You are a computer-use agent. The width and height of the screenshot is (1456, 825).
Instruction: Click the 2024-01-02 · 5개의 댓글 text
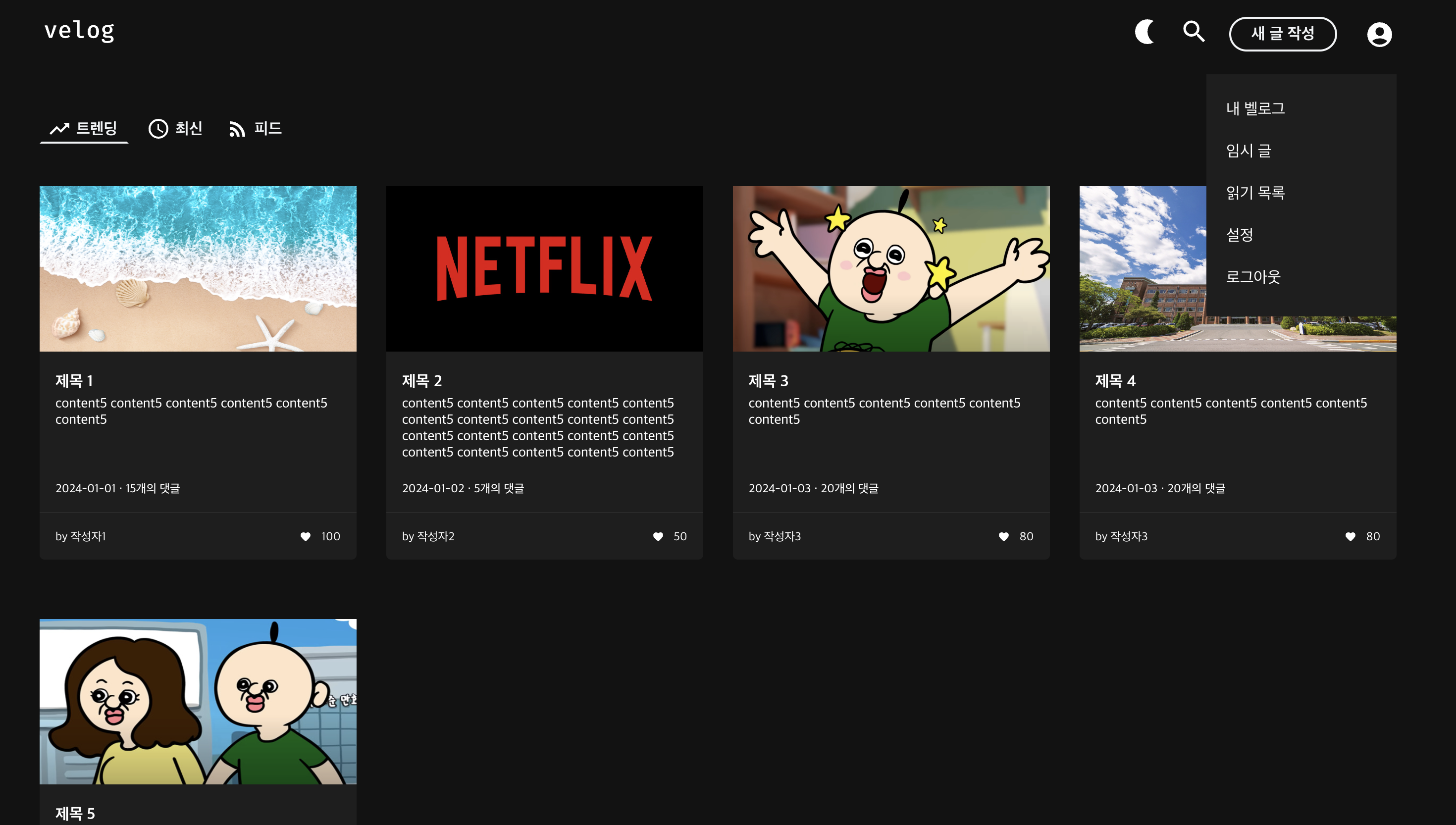(x=464, y=488)
